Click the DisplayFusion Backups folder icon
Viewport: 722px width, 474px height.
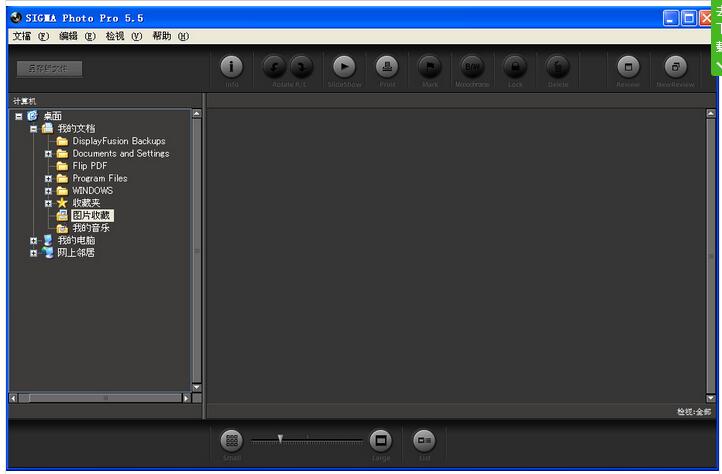click(x=62, y=141)
